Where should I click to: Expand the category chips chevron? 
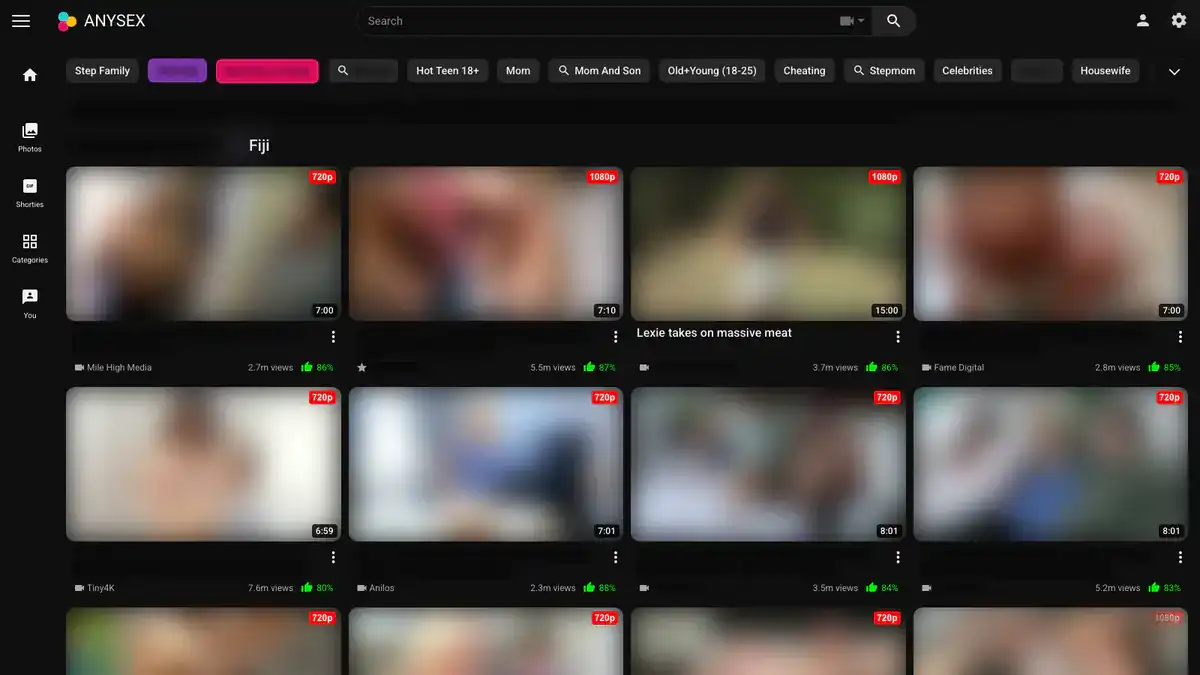pyautogui.click(x=1175, y=71)
